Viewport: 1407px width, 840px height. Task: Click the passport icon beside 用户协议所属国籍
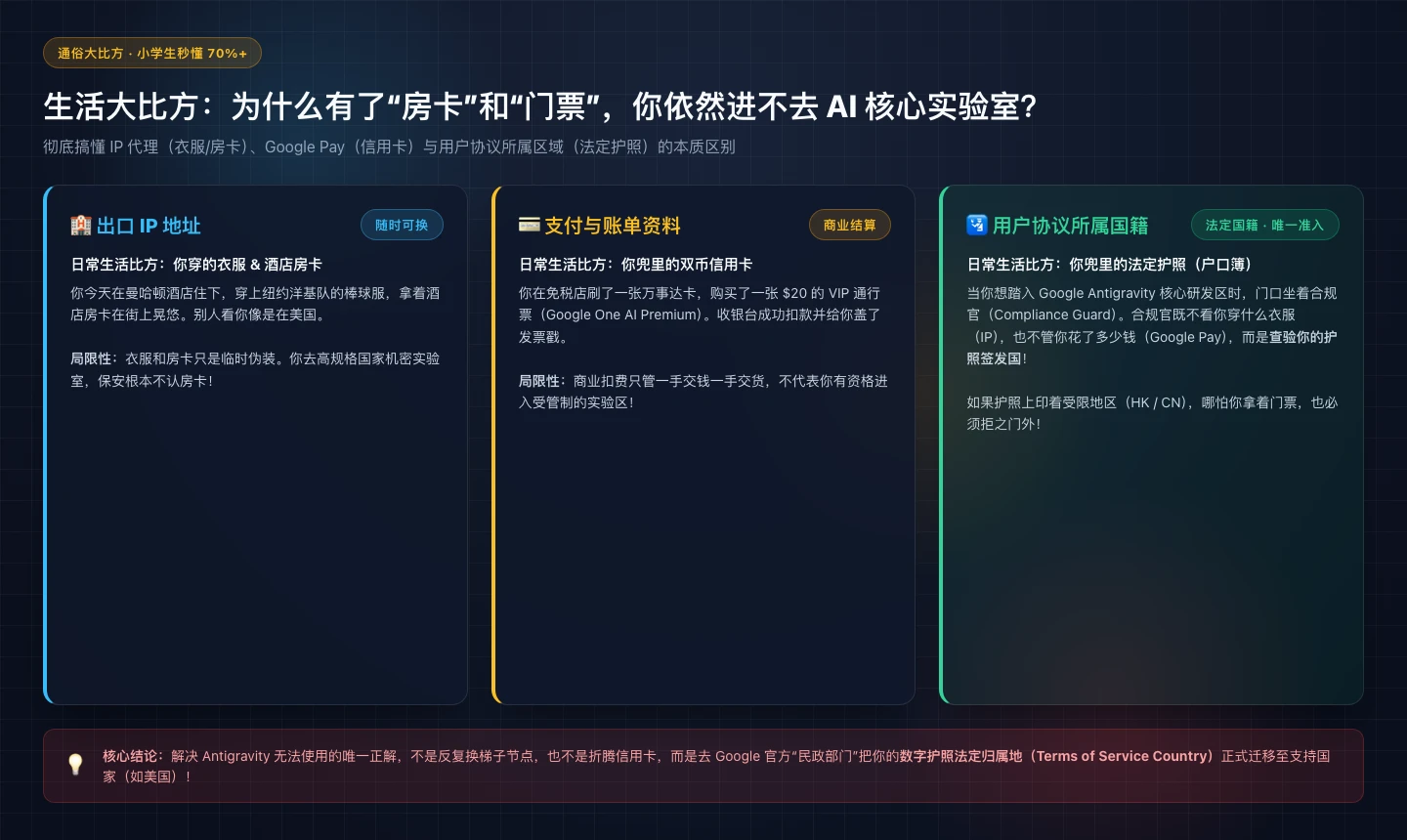(977, 226)
